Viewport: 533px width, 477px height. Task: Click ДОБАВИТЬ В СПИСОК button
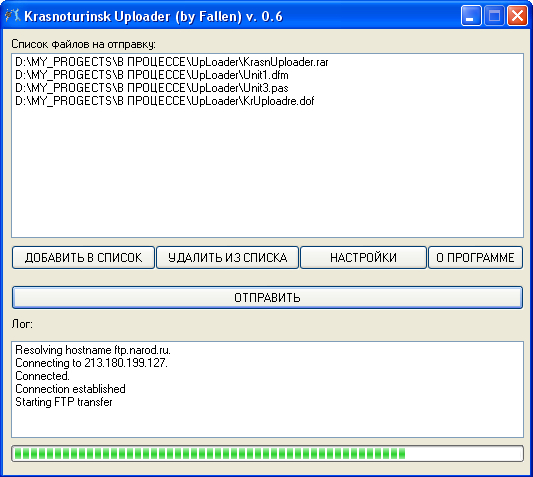coord(83,257)
